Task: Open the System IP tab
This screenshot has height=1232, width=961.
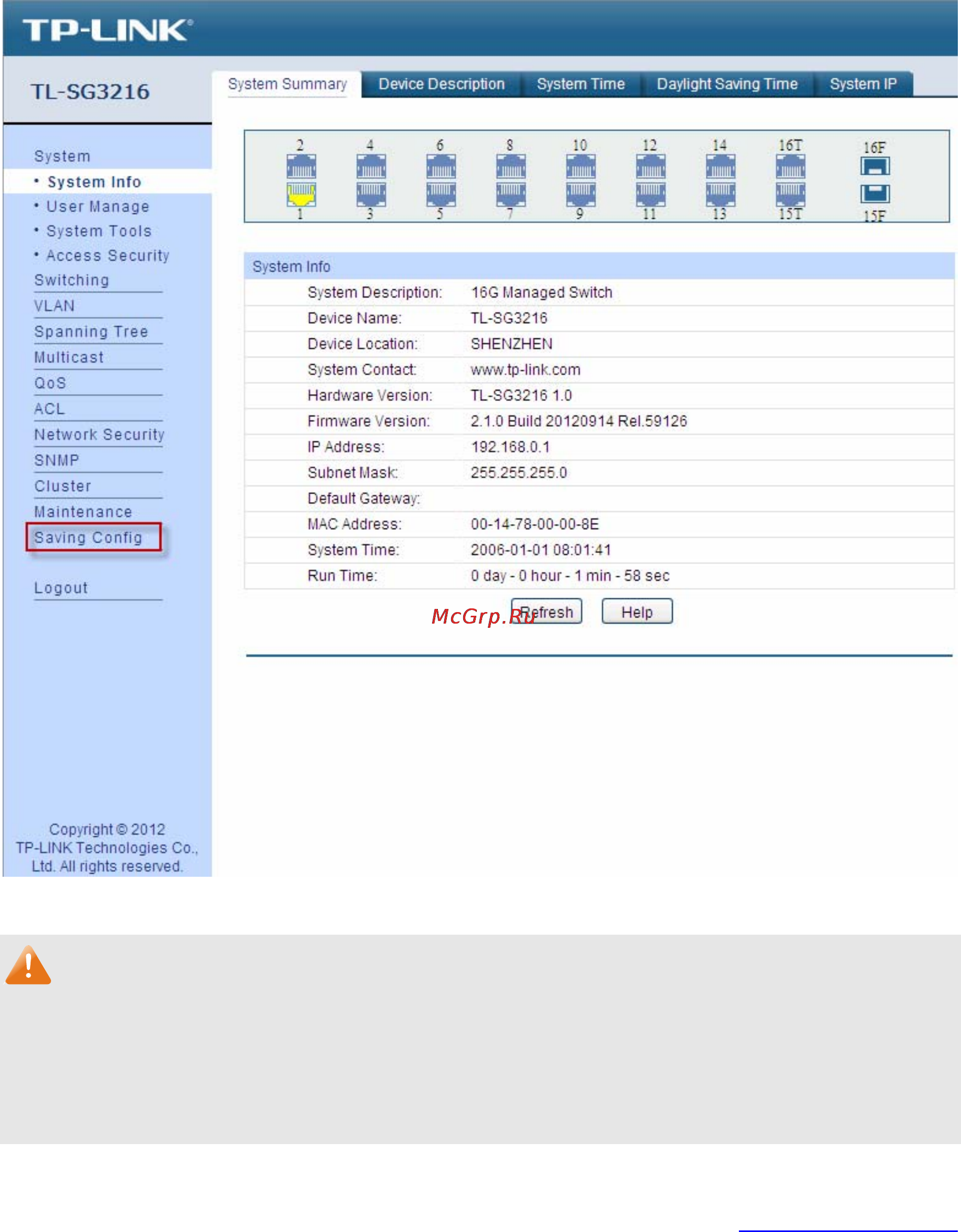Action: point(864,84)
